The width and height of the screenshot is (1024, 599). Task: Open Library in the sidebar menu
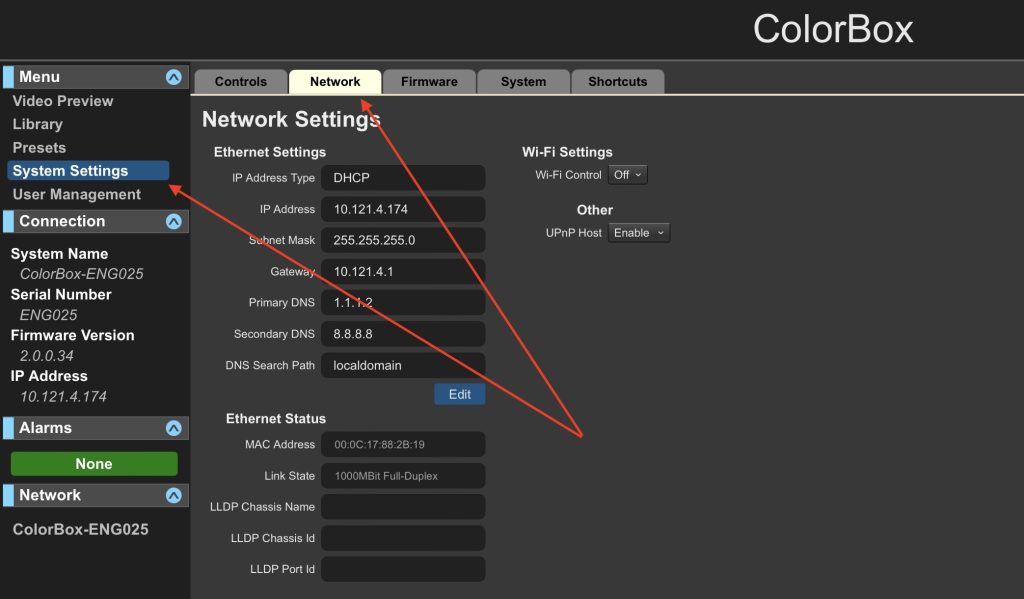[38, 124]
